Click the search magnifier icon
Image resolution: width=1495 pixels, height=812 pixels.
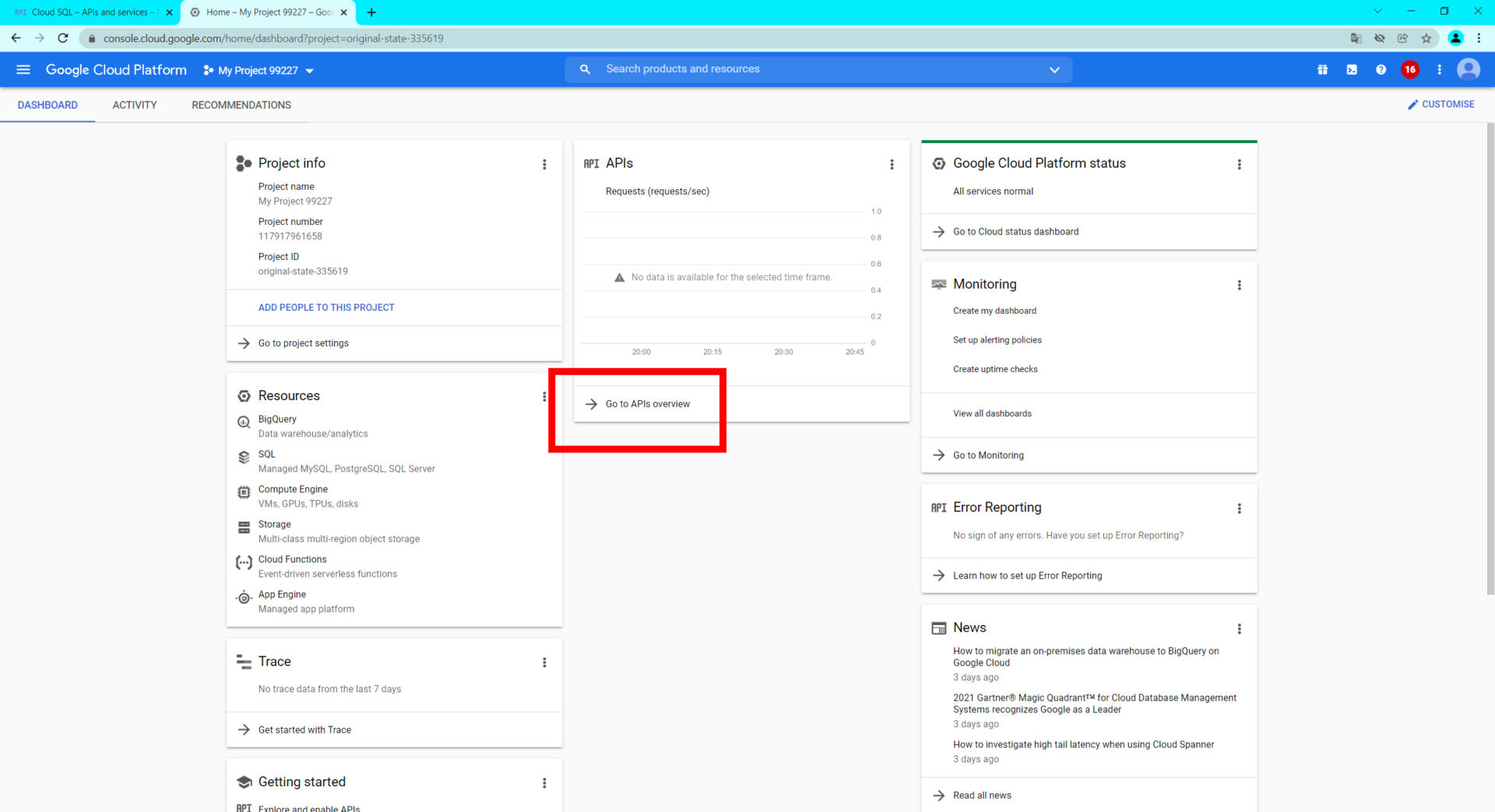pyautogui.click(x=585, y=69)
